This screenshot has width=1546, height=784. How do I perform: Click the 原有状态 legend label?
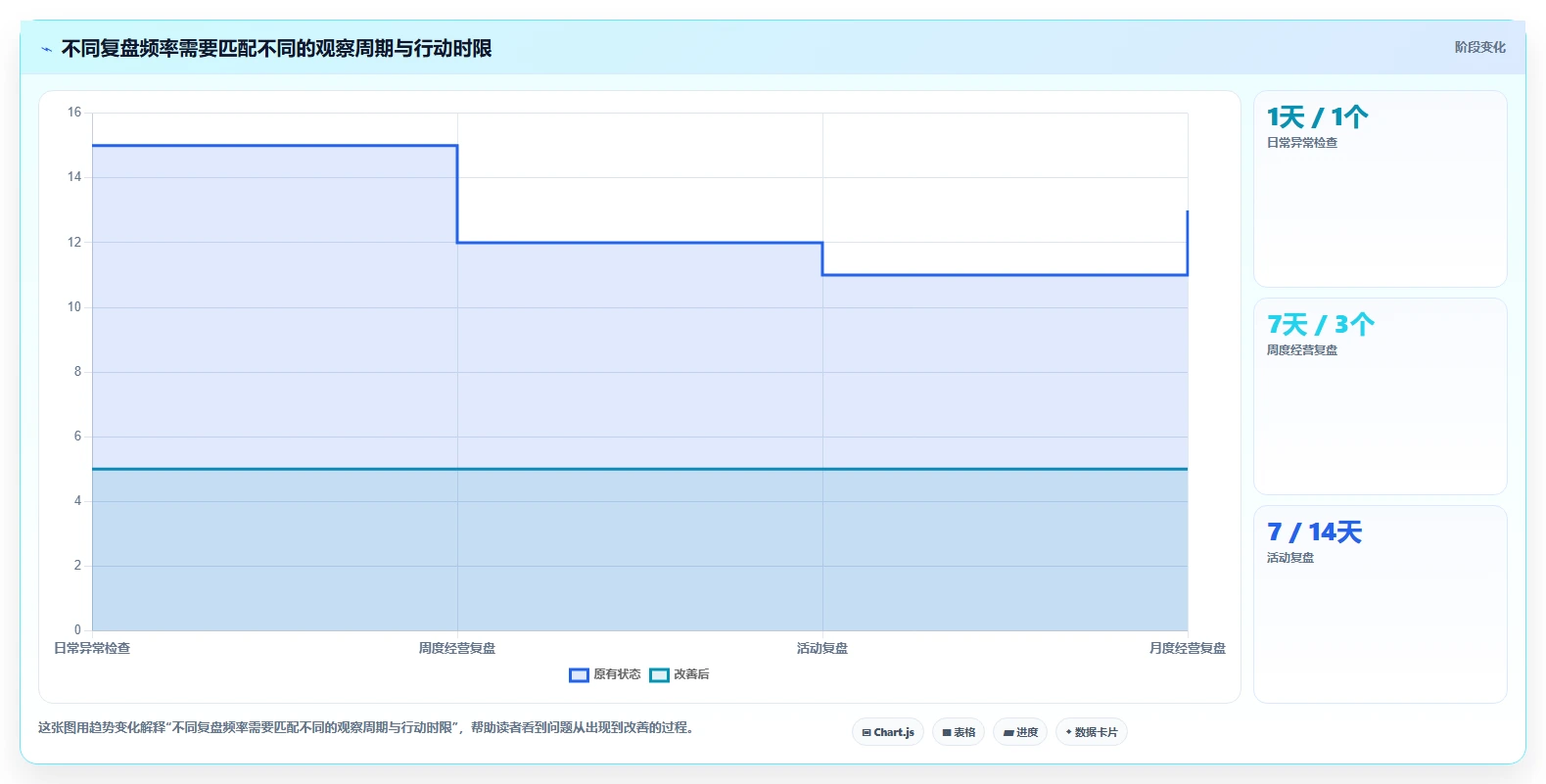(x=617, y=674)
